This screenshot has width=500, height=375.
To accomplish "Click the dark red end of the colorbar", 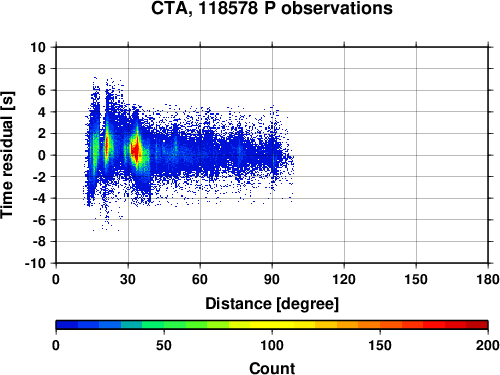I will click(x=477, y=325).
